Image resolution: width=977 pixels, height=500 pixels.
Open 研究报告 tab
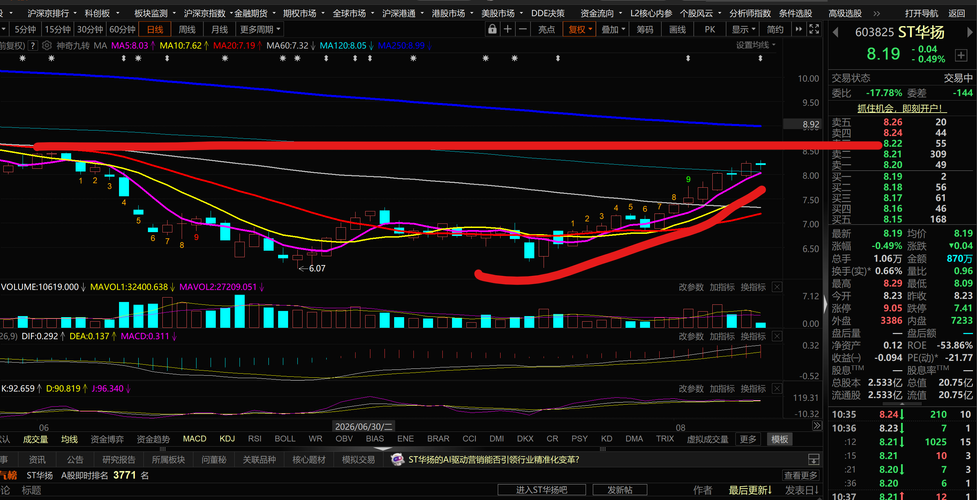pyautogui.click(x=118, y=460)
